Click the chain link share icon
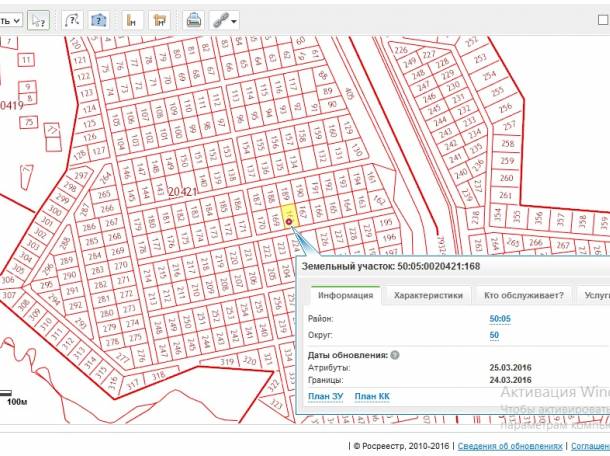This screenshot has width=610, height=456. (221, 20)
